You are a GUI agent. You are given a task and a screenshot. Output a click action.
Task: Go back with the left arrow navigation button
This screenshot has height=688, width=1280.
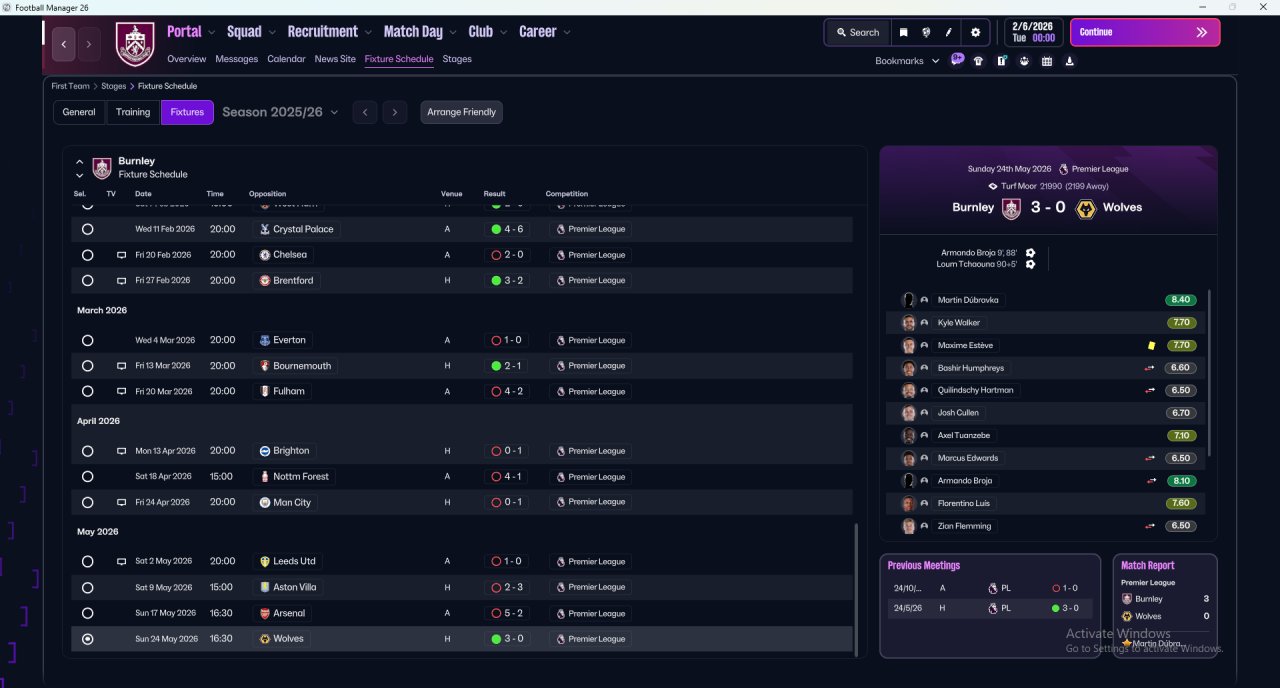coord(64,44)
